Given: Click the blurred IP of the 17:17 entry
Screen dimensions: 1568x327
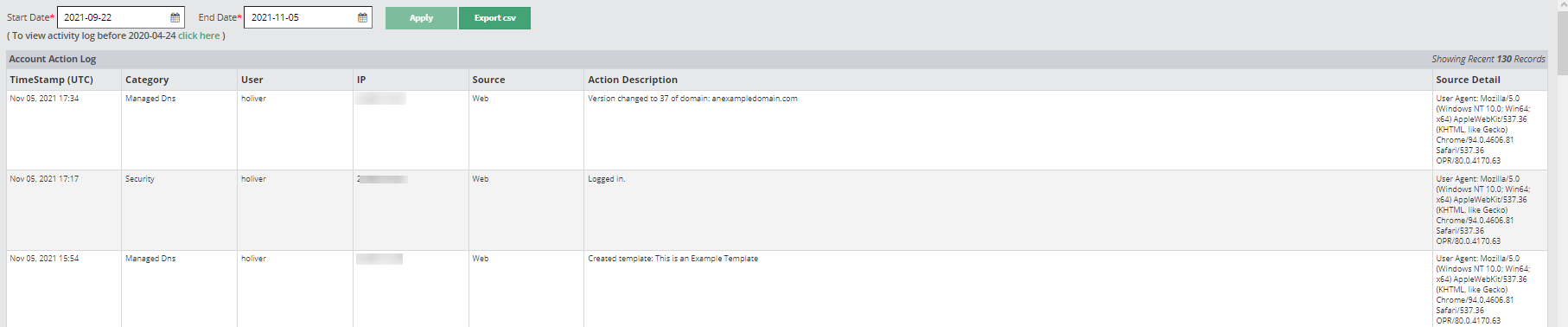Looking at the screenshot, I should pyautogui.click(x=382, y=179).
